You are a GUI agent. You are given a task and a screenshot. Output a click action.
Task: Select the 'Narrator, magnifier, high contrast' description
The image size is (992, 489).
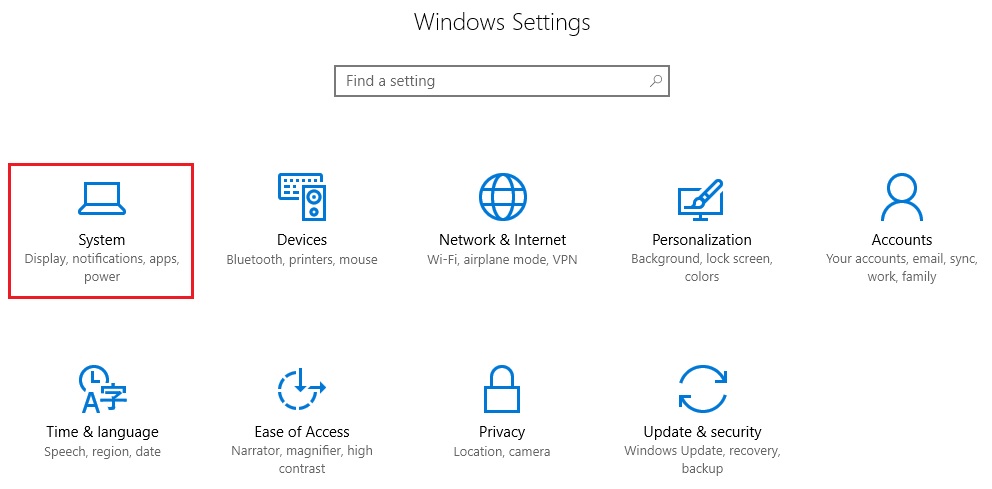click(x=301, y=459)
